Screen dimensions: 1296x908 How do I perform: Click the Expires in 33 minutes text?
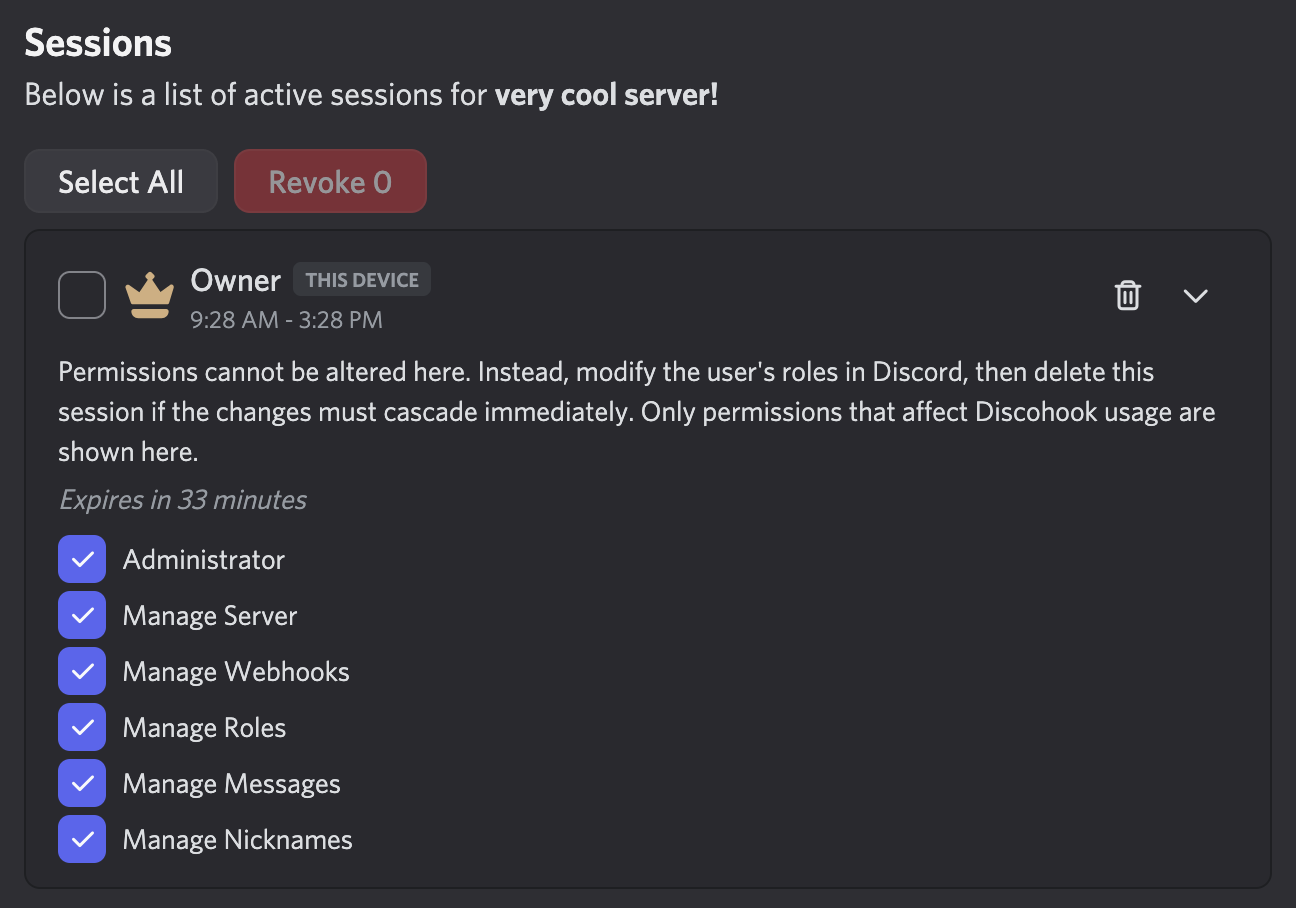tap(183, 499)
